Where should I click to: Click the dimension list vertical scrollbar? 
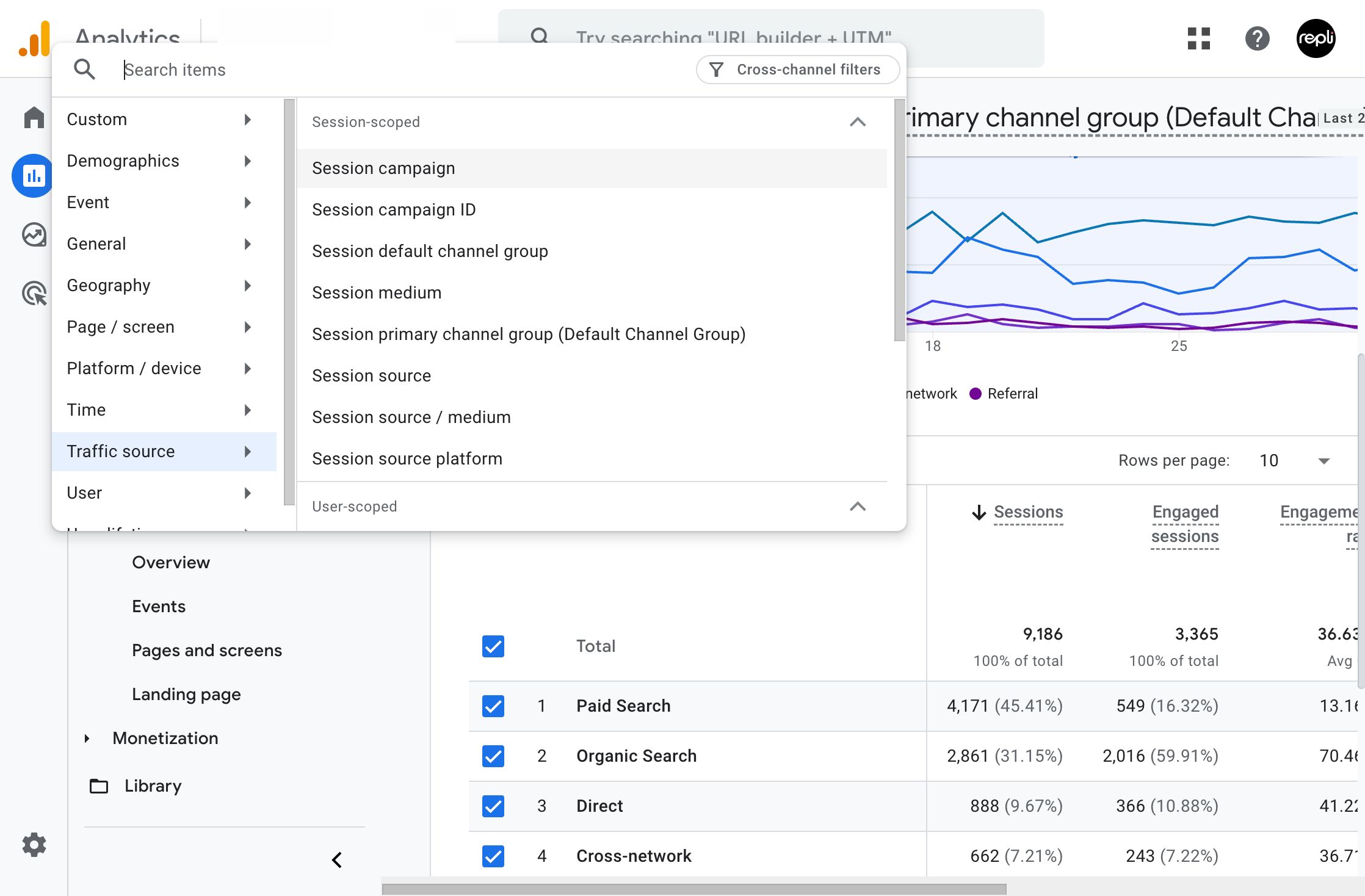point(899,220)
